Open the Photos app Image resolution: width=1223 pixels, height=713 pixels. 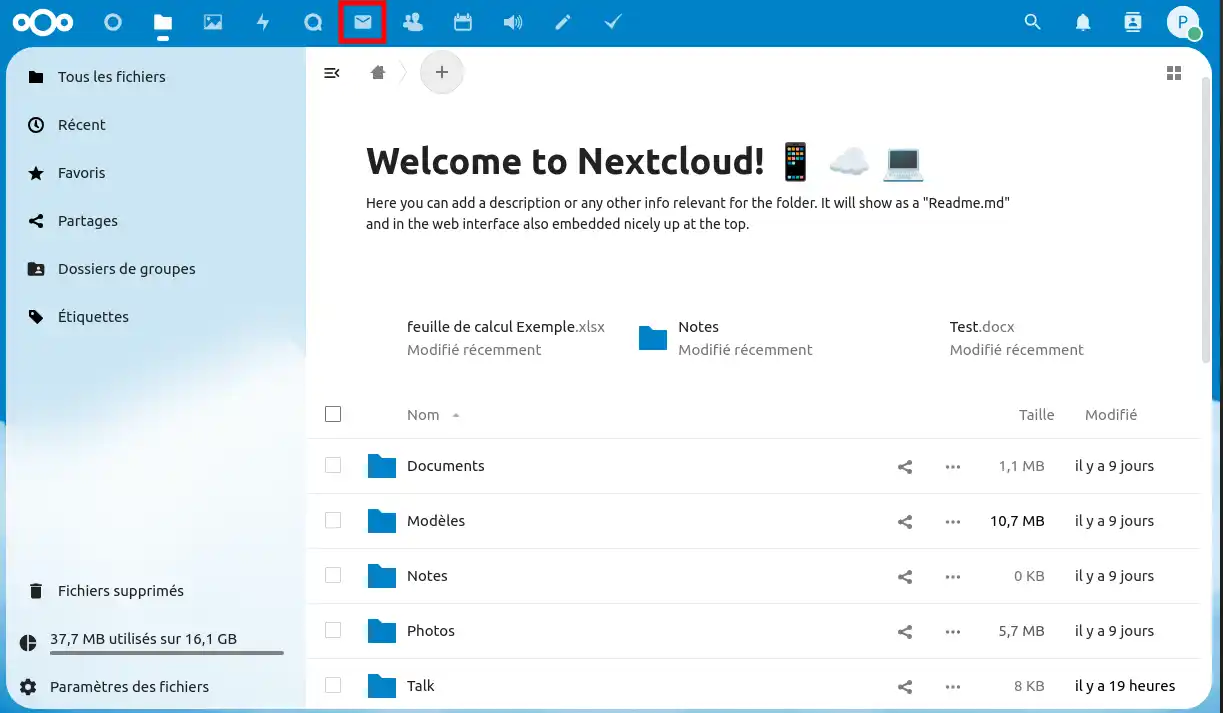(213, 21)
